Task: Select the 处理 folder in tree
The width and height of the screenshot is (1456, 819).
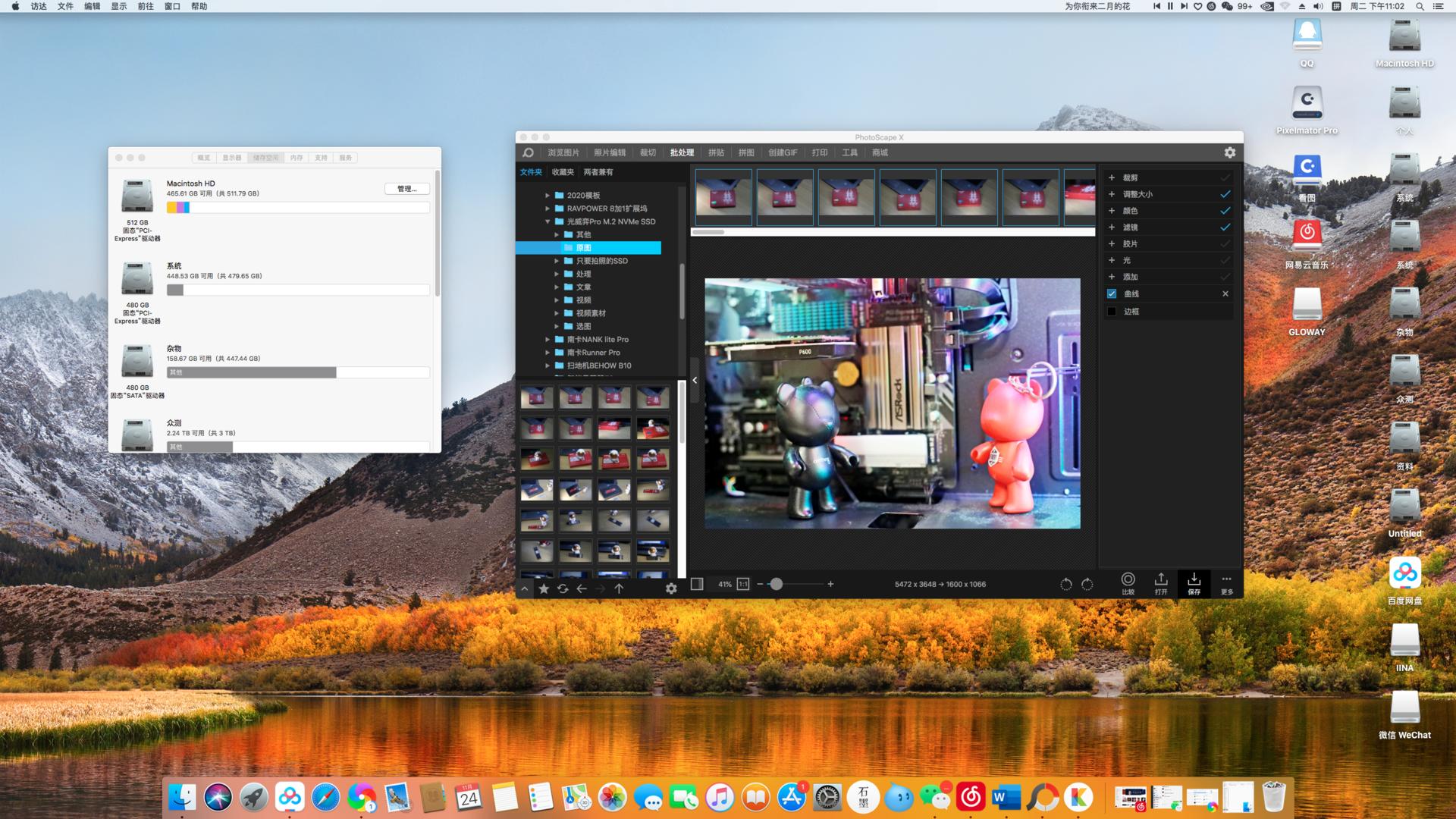Action: (x=583, y=274)
